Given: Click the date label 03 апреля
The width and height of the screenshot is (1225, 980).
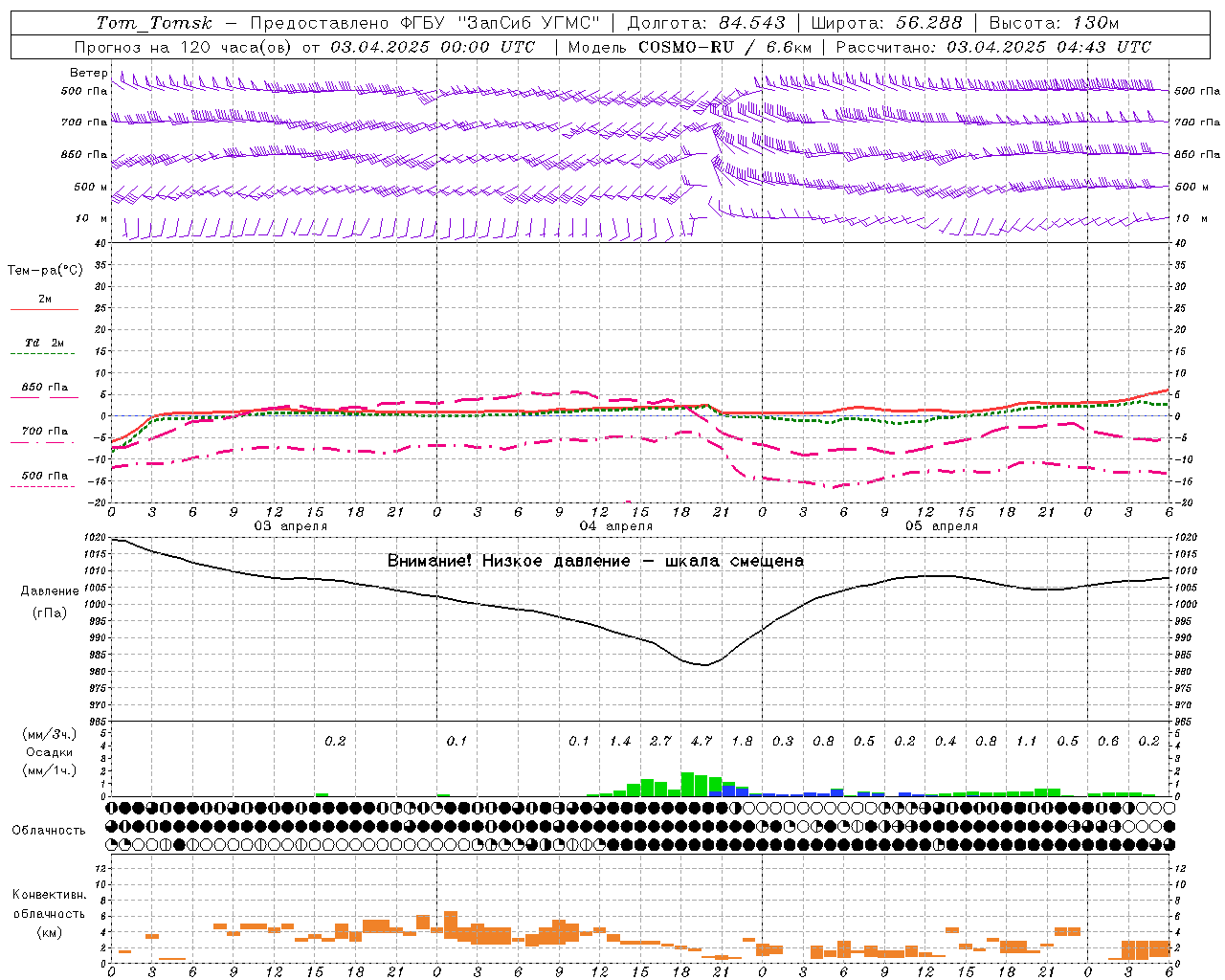Looking at the screenshot, I should [x=290, y=526].
